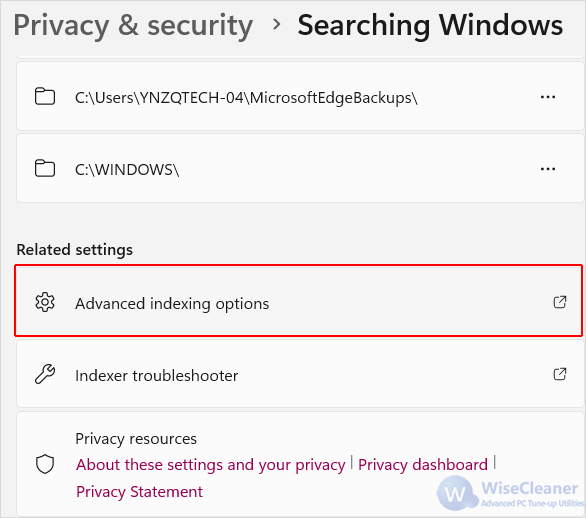Click the folder icon beside C:\WINDOWS\
The width and height of the screenshot is (586, 518).
coord(45,168)
